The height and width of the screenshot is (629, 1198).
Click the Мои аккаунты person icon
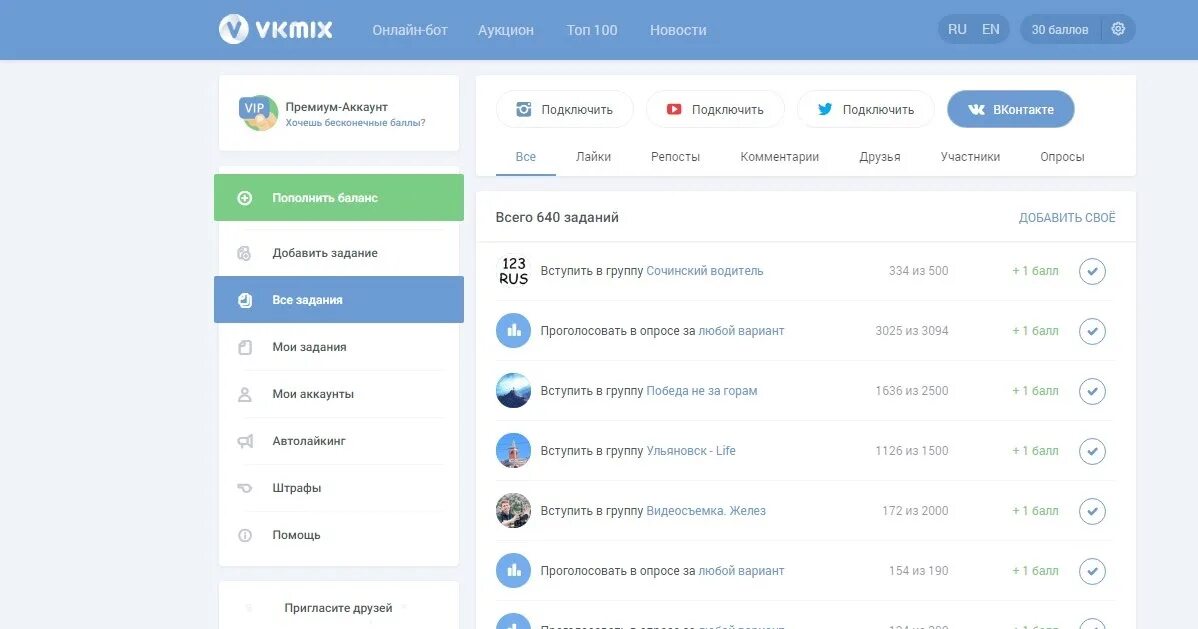(244, 394)
